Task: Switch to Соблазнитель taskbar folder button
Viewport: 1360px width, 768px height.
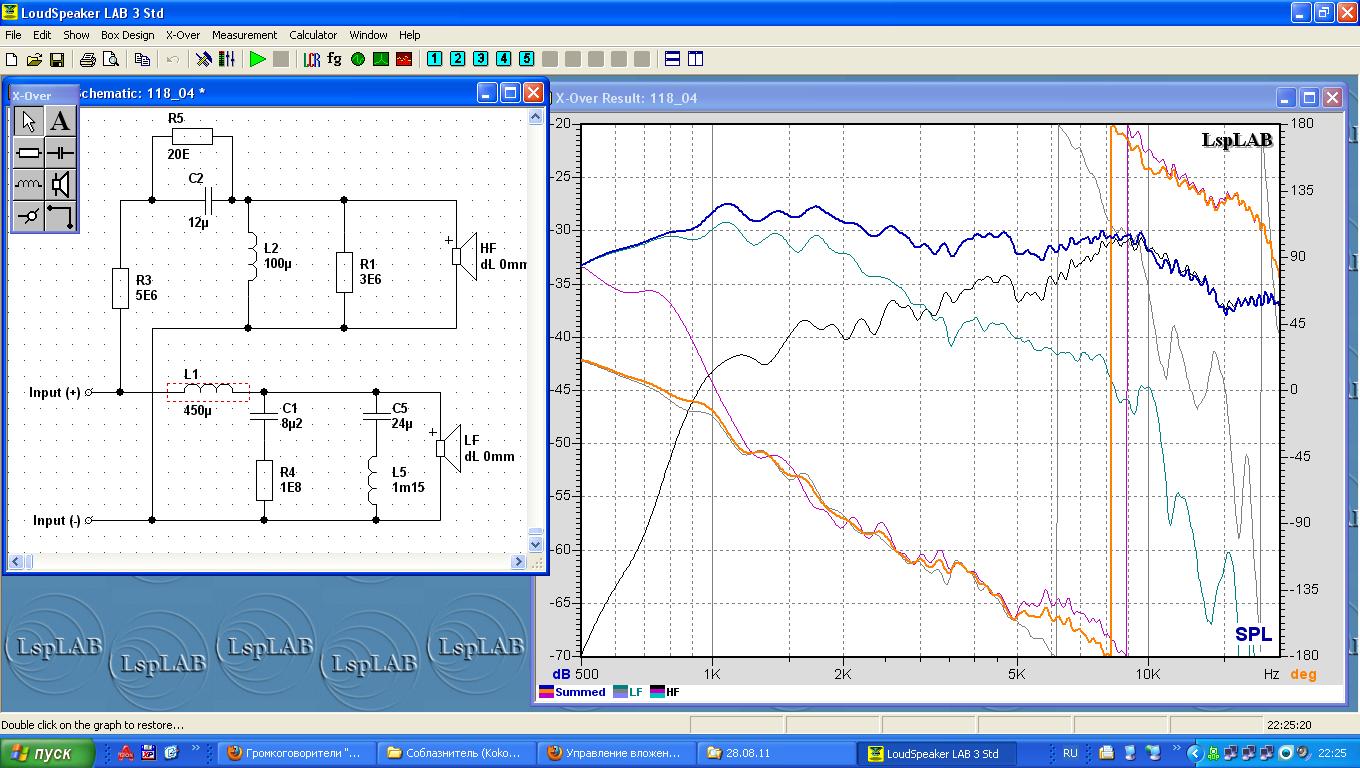Action: [x=456, y=753]
